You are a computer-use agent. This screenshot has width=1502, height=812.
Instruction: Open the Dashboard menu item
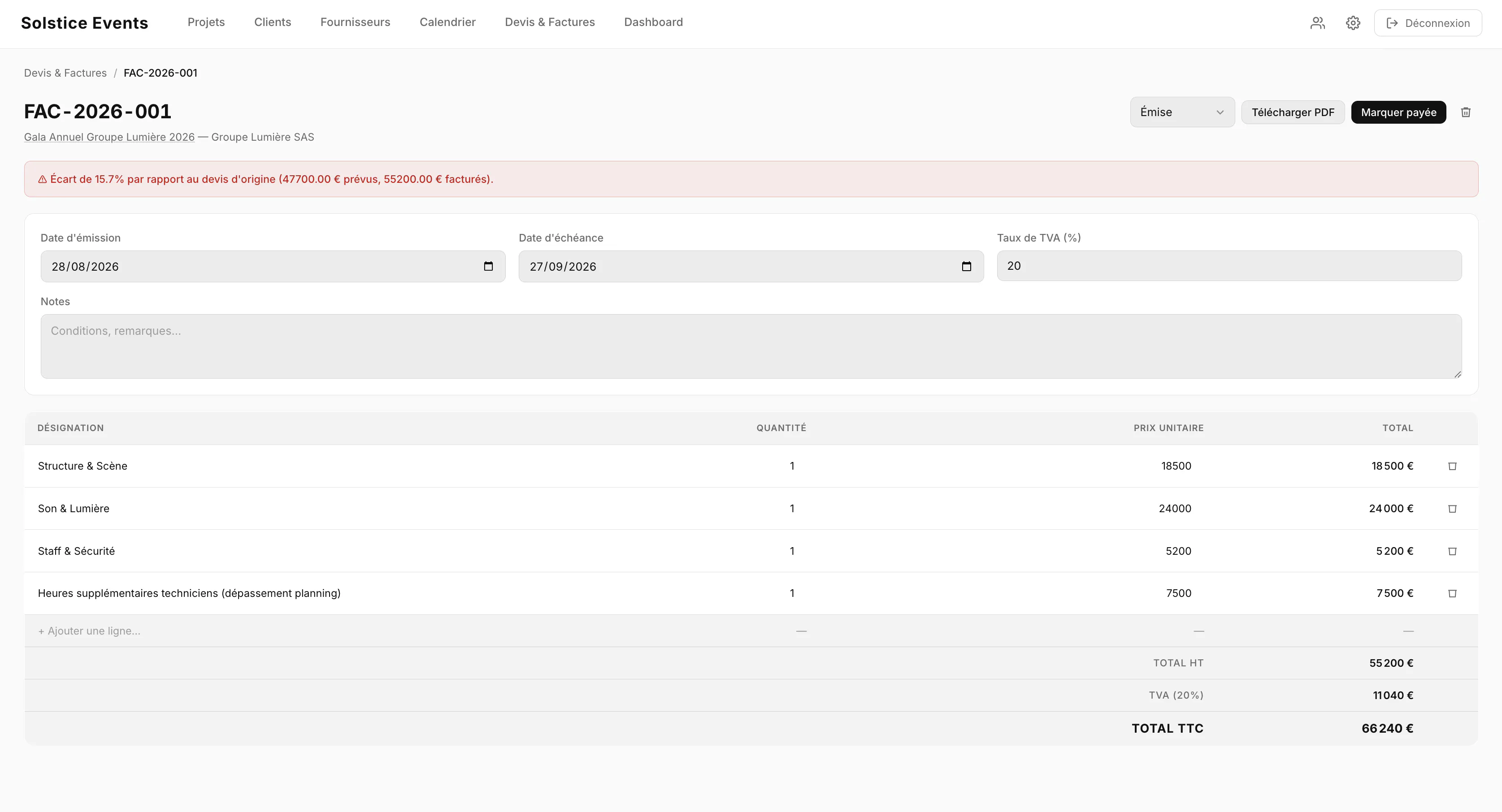coord(653,22)
